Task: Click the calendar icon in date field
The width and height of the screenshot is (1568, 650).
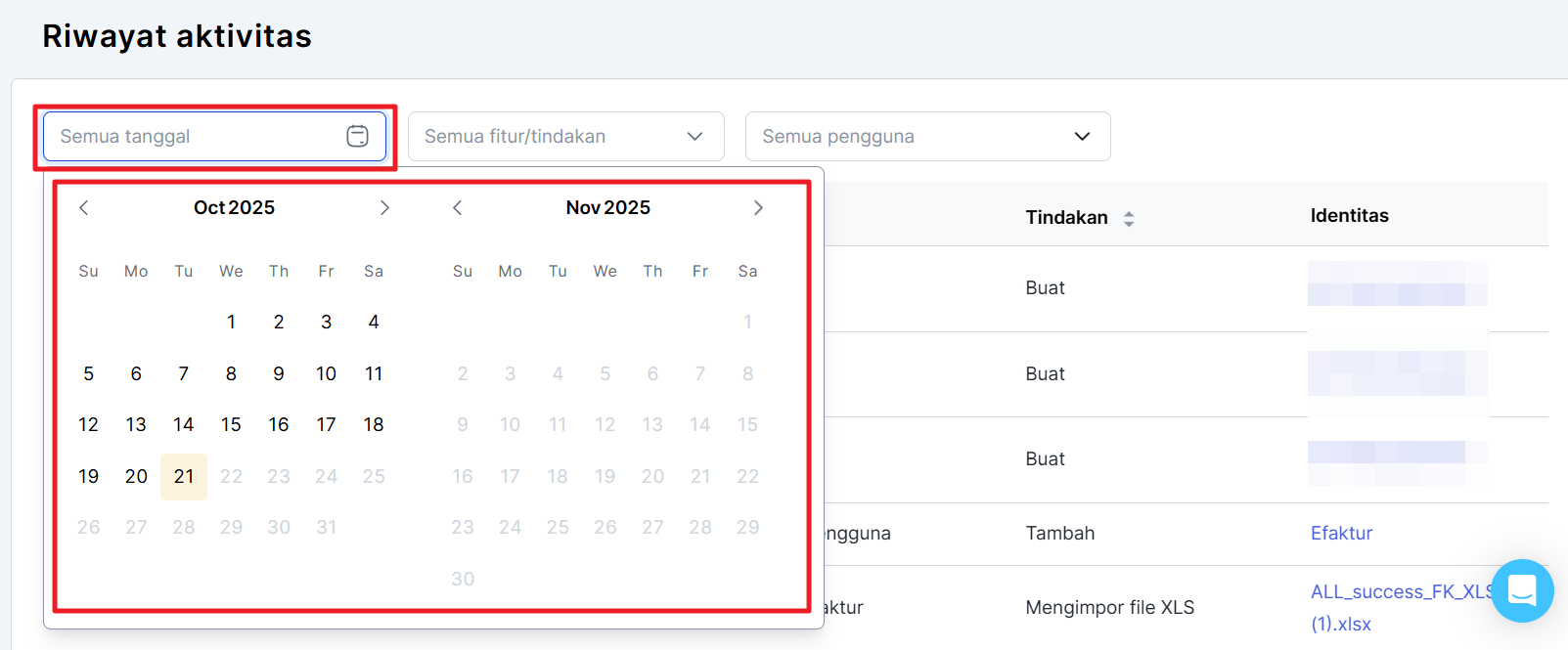Action: 358,137
